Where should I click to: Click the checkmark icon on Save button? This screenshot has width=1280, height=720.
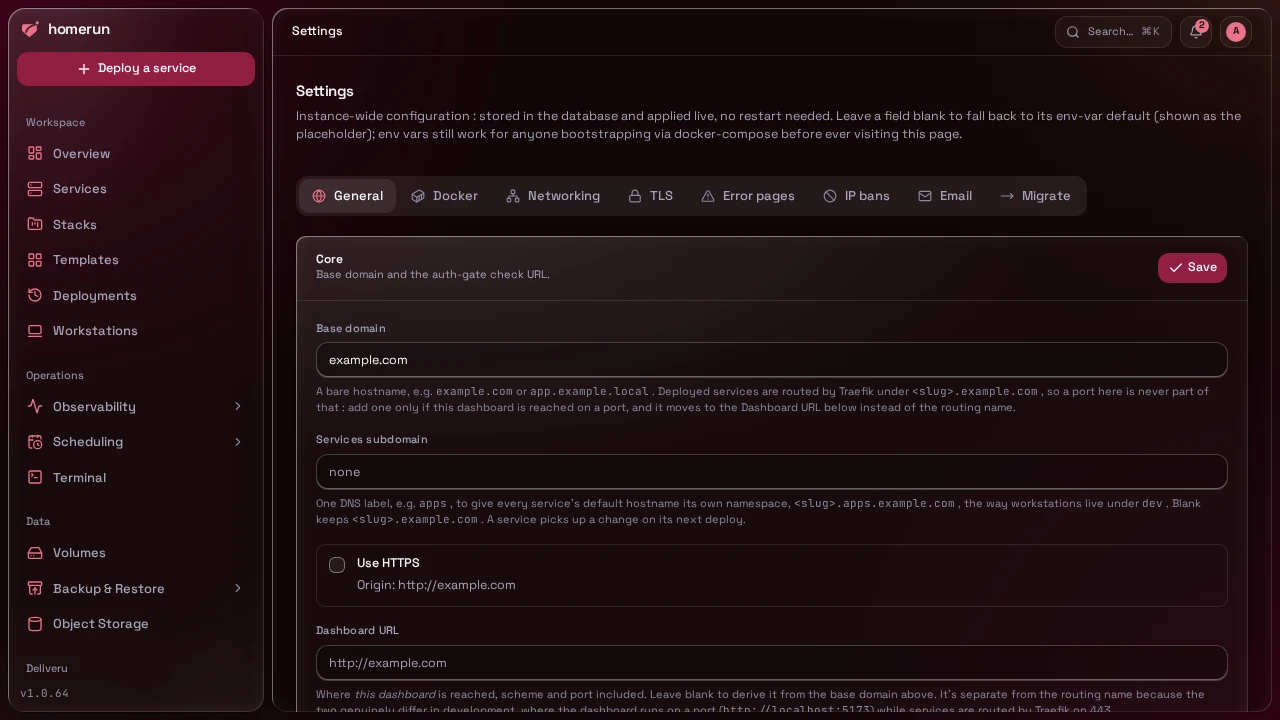[x=1176, y=268]
